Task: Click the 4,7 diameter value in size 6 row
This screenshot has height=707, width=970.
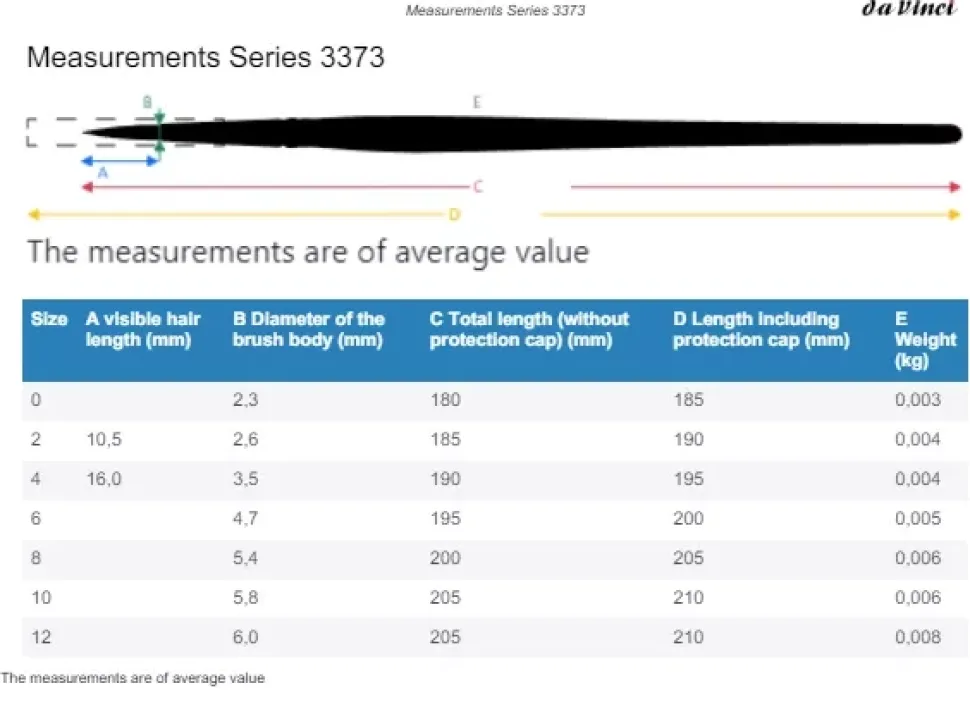Action: [x=245, y=518]
